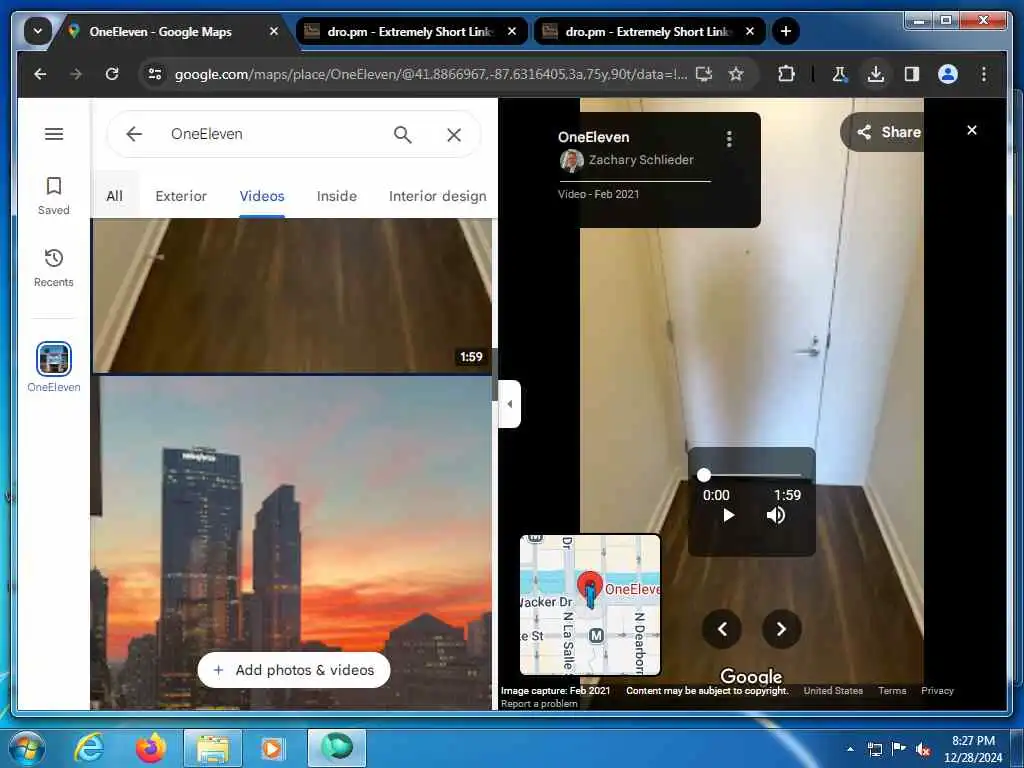Image resolution: width=1024 pixels, height=768 pixels.
Task: Click the browser forward button
Action: pos(76,74)
